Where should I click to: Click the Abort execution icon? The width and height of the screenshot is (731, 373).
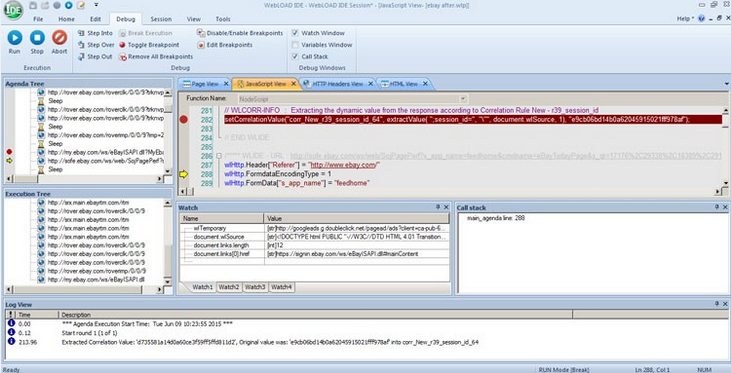pos(59,37)
